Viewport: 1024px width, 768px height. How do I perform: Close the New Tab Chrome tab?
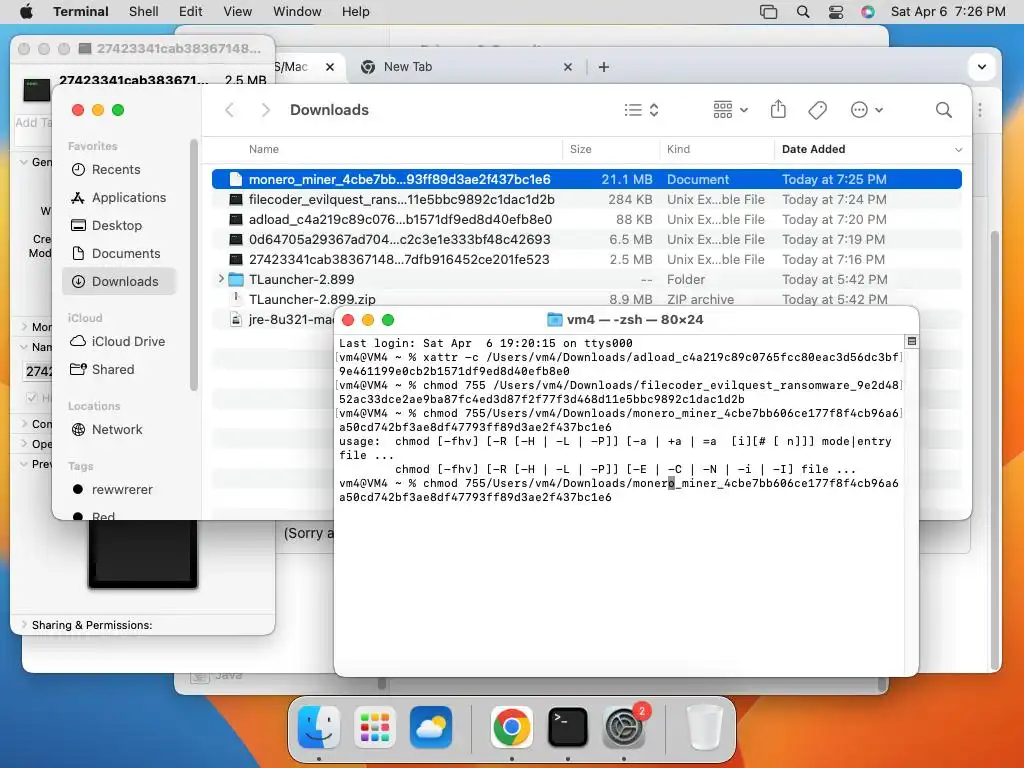pos(568,67)
